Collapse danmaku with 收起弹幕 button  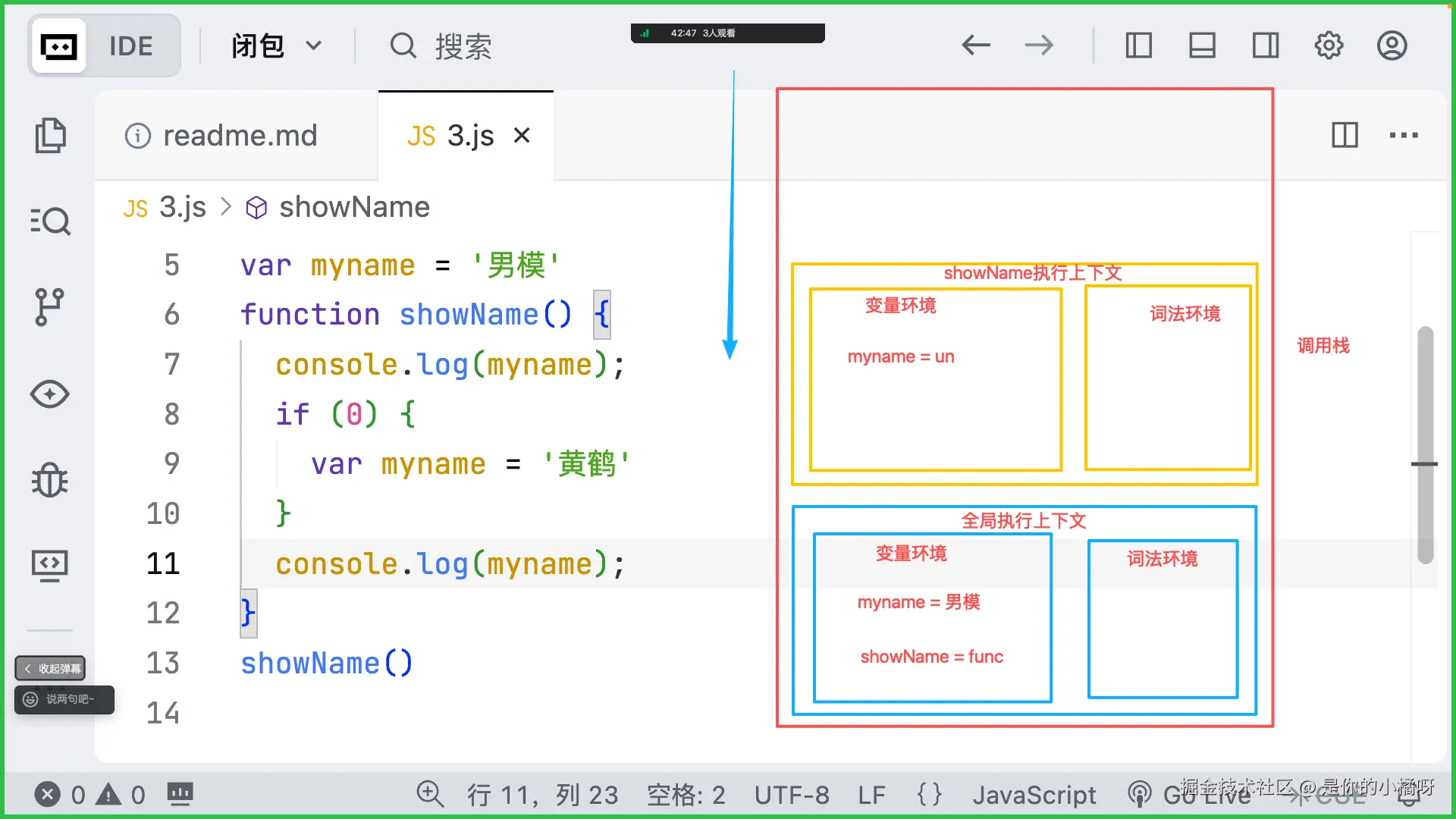click(x=50, y=668)
